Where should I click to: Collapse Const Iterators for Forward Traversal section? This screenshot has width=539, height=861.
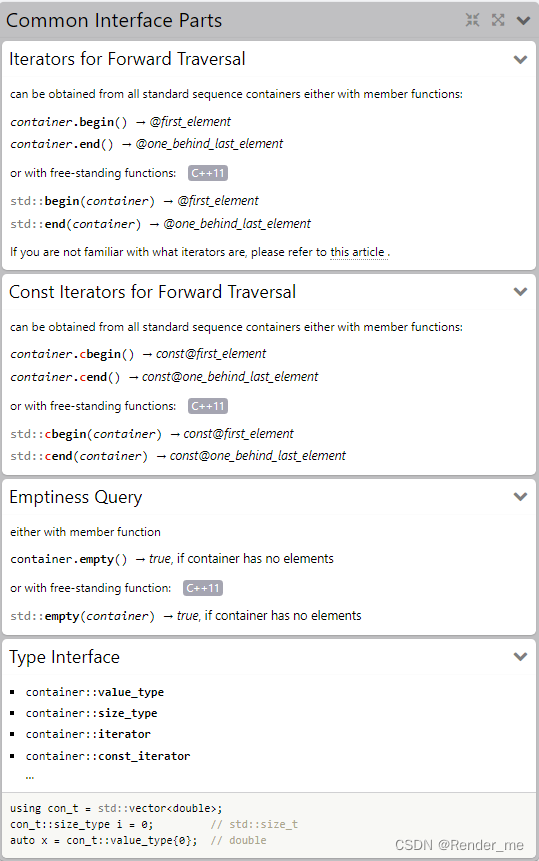(520, 292)
